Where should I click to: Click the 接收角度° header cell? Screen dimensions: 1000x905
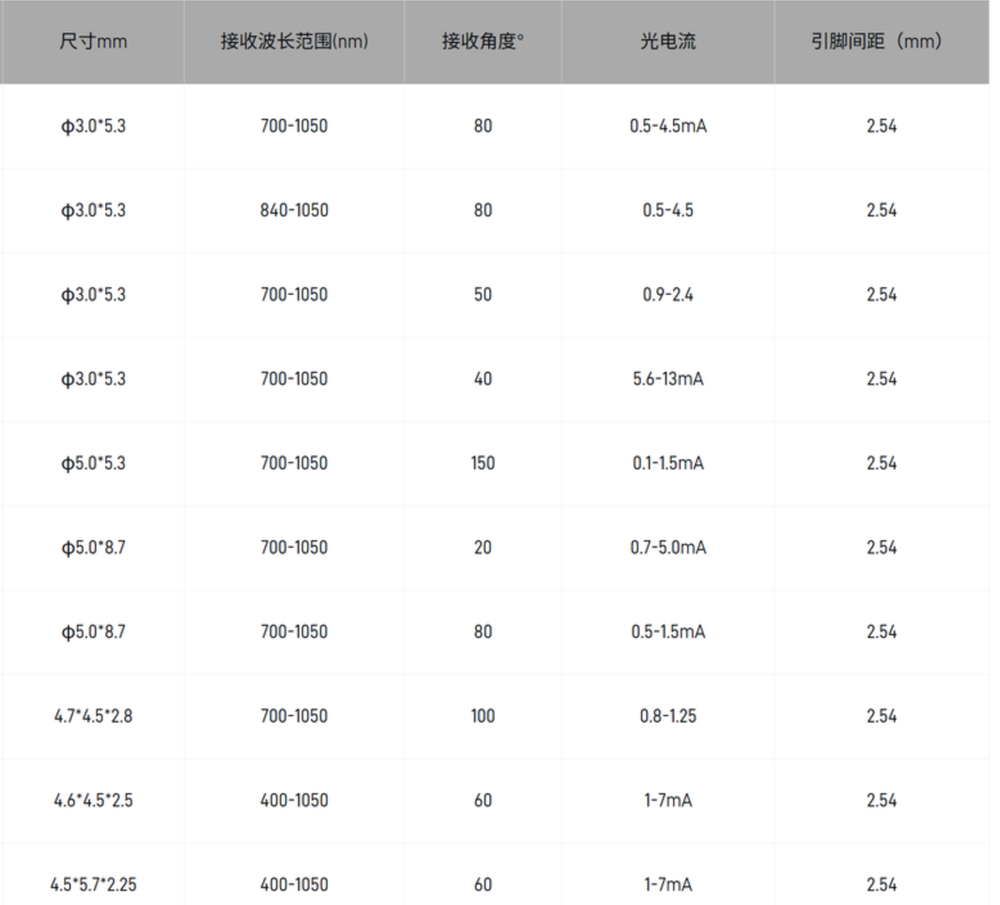pyautogui.click(x=483, y=42)
